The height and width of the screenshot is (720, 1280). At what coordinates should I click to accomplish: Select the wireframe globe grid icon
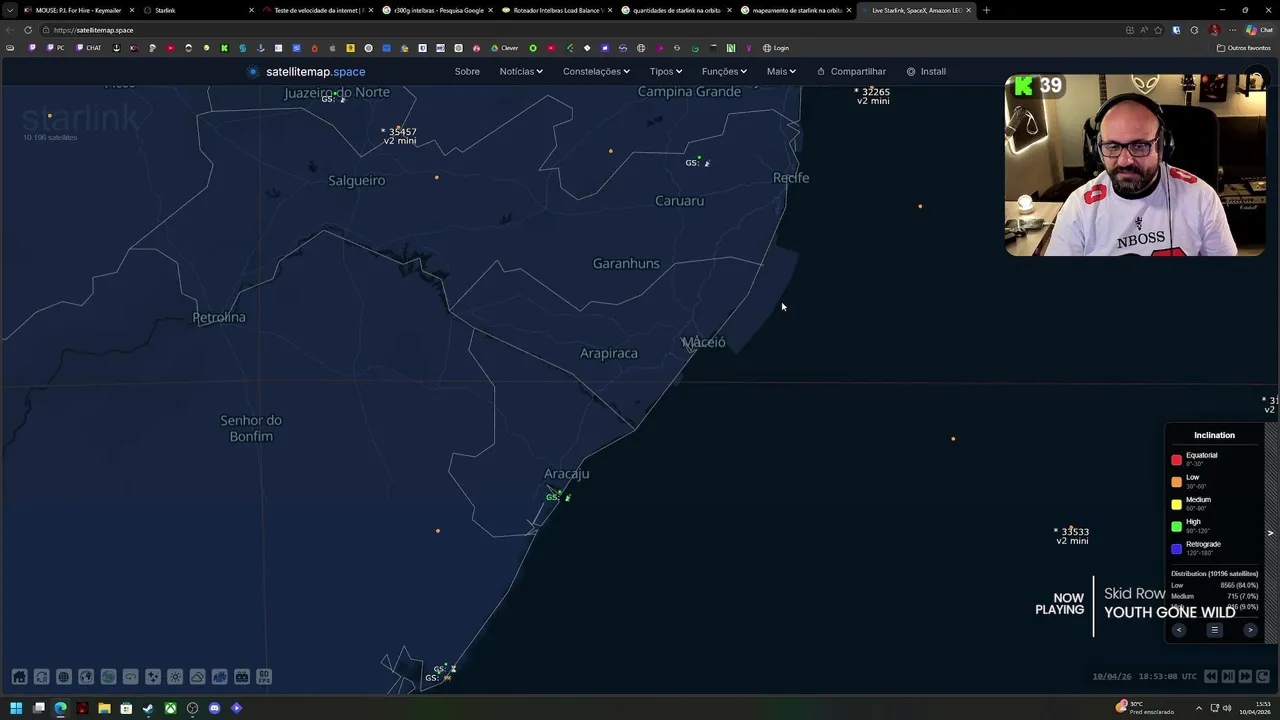point(64,677)
